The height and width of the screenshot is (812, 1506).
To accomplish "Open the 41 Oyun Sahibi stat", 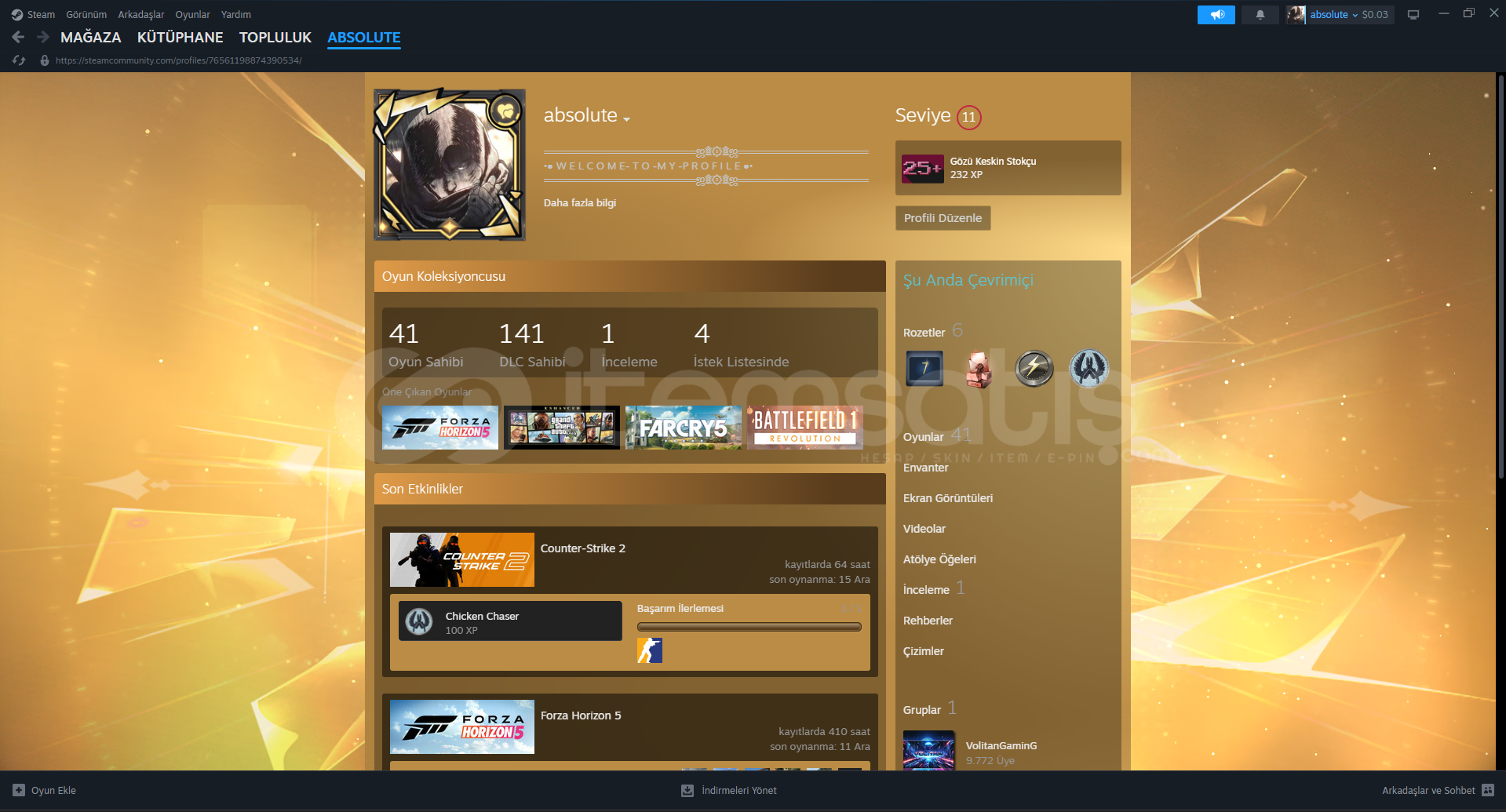I will [x=426, y=344].
